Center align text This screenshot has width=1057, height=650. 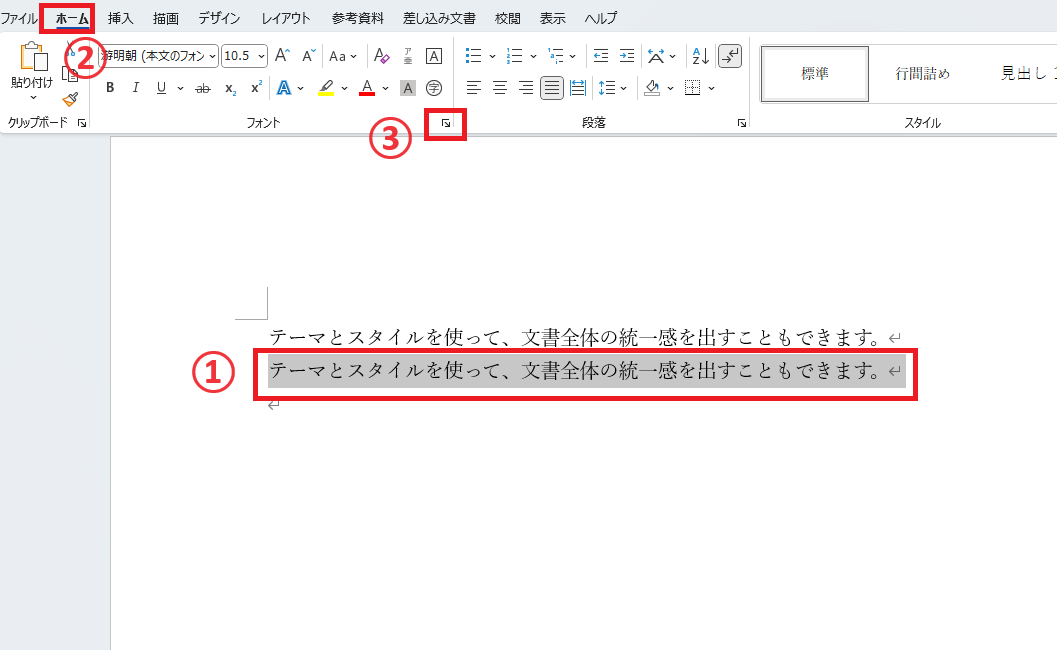[x=500, y=88]
